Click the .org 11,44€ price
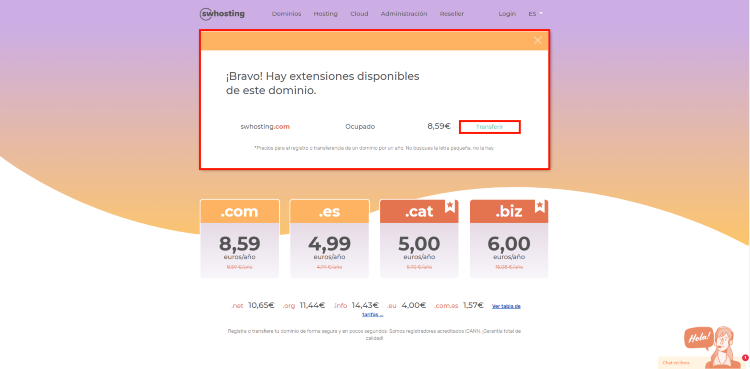This screenshot has width=750, height=369. coord(304,305)
